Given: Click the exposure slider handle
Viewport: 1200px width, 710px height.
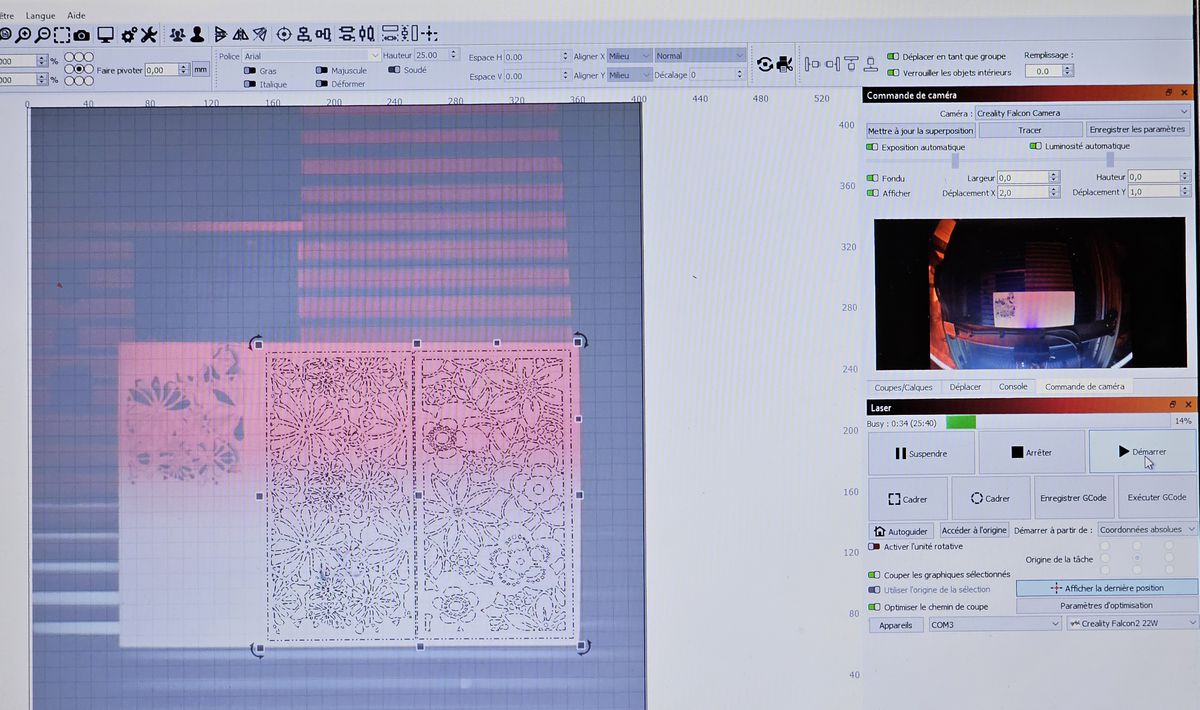Looking at the screenshot, I should pyautogui.click(x=955, y=160).
